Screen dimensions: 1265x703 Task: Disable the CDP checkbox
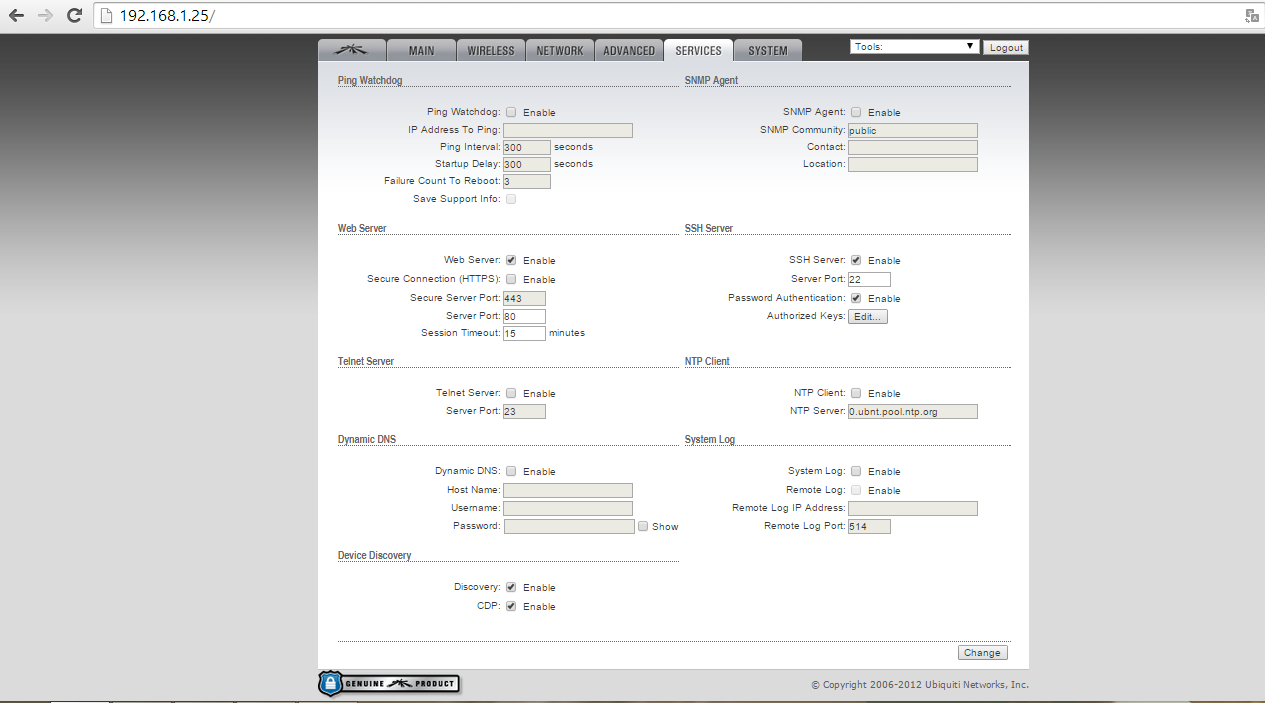tap(511, 607)
